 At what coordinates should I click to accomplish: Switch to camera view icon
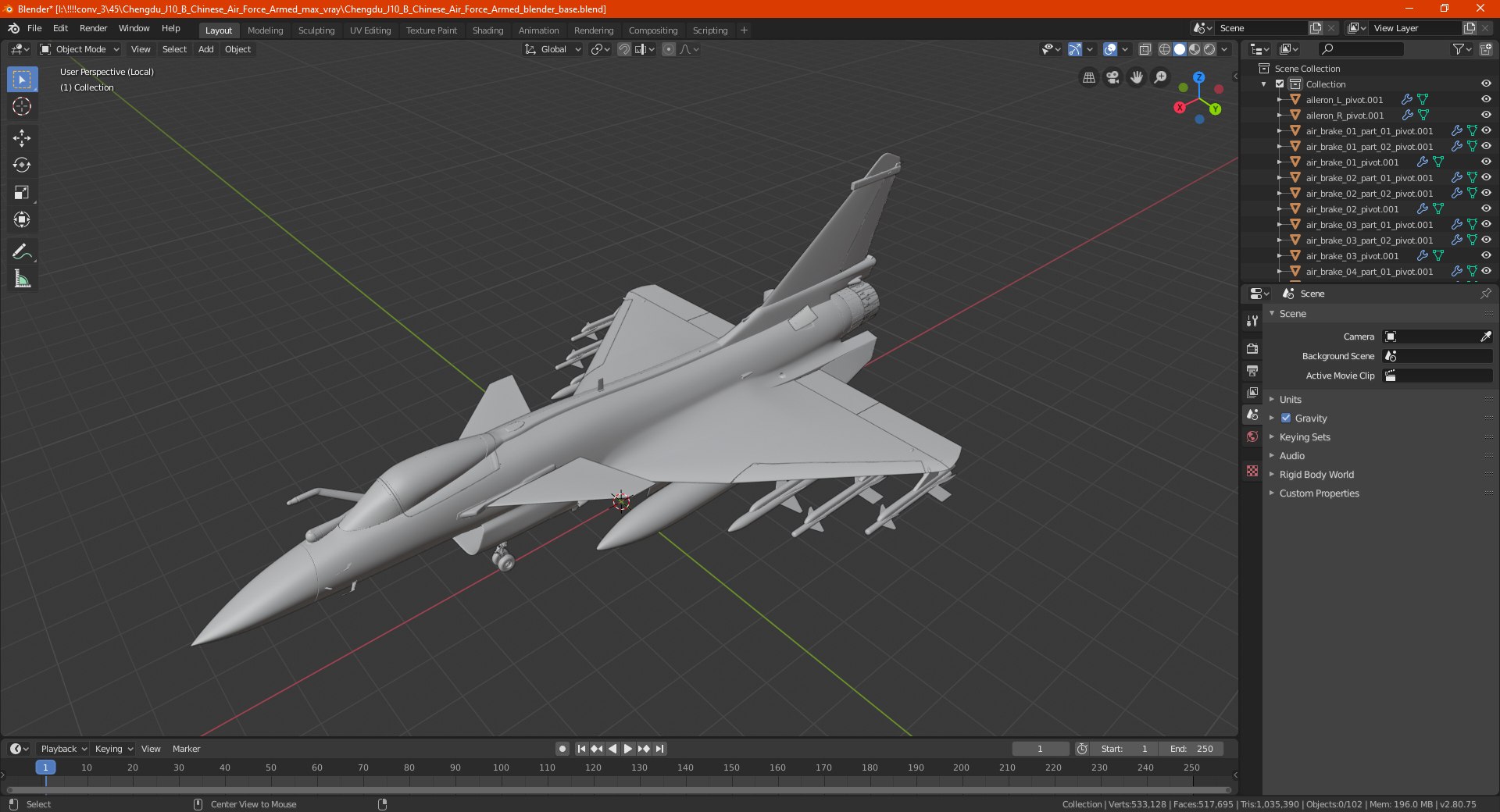[1112, 77]
